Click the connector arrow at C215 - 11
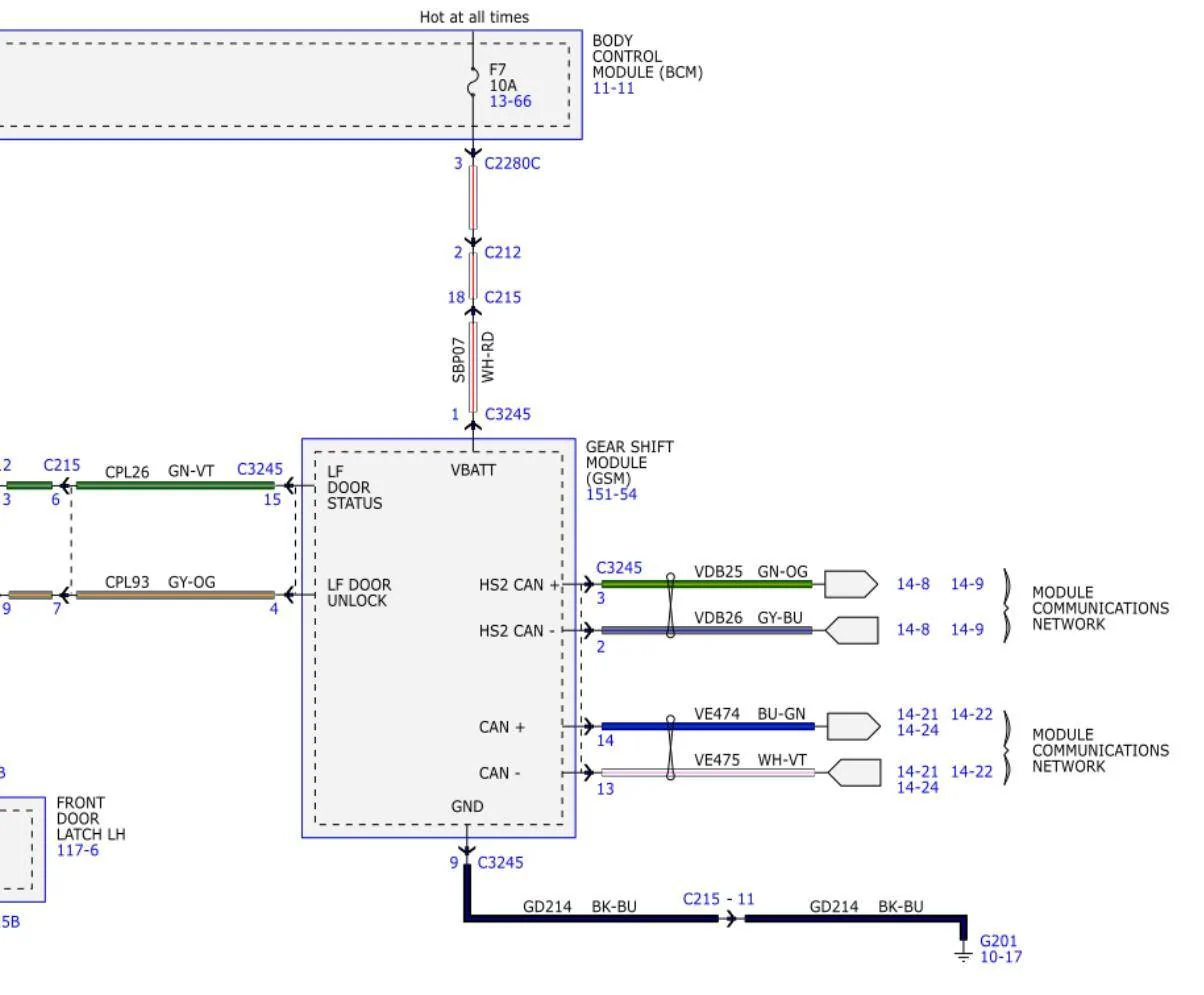This screenshot has width=1204, height=995. [x=731, y=918]
